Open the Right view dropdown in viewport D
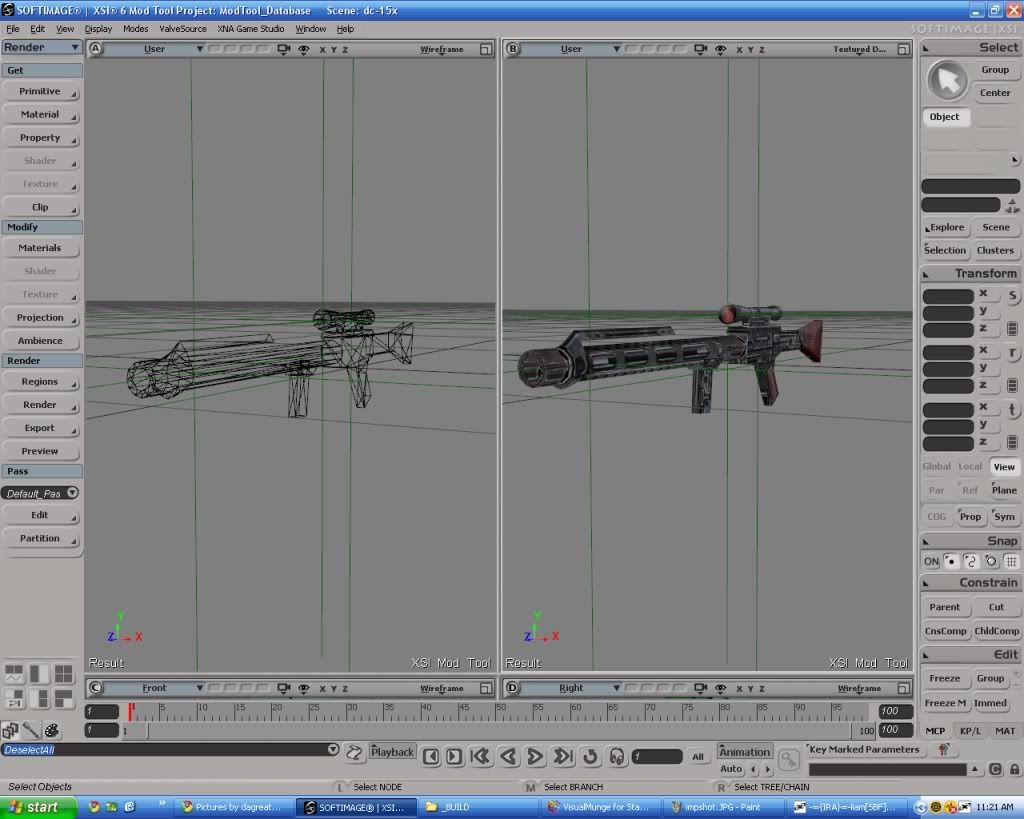 [x=572, y=688]
